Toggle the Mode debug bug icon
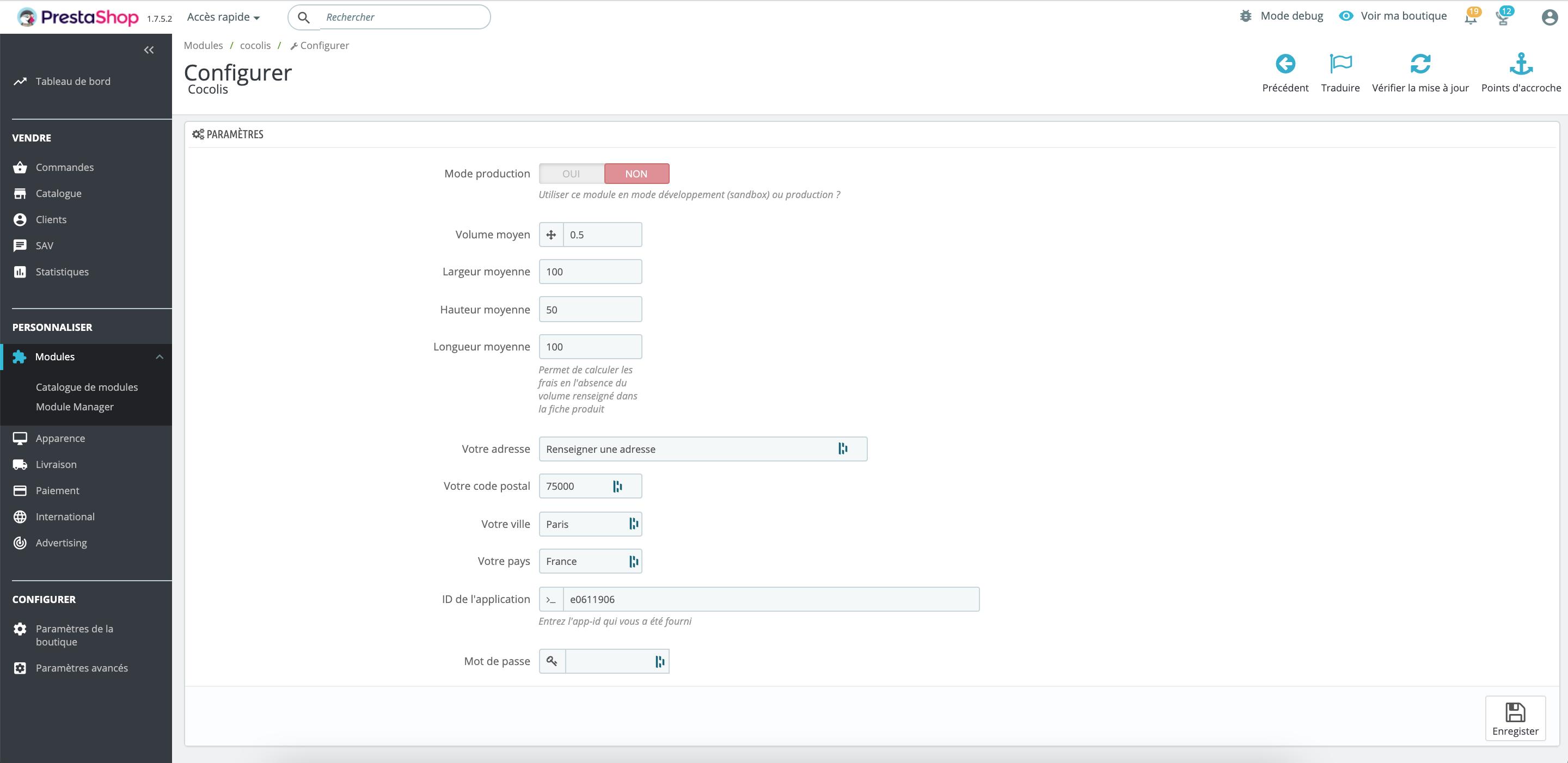This screenshot has height=763, width=1568. pos(1245,16)
